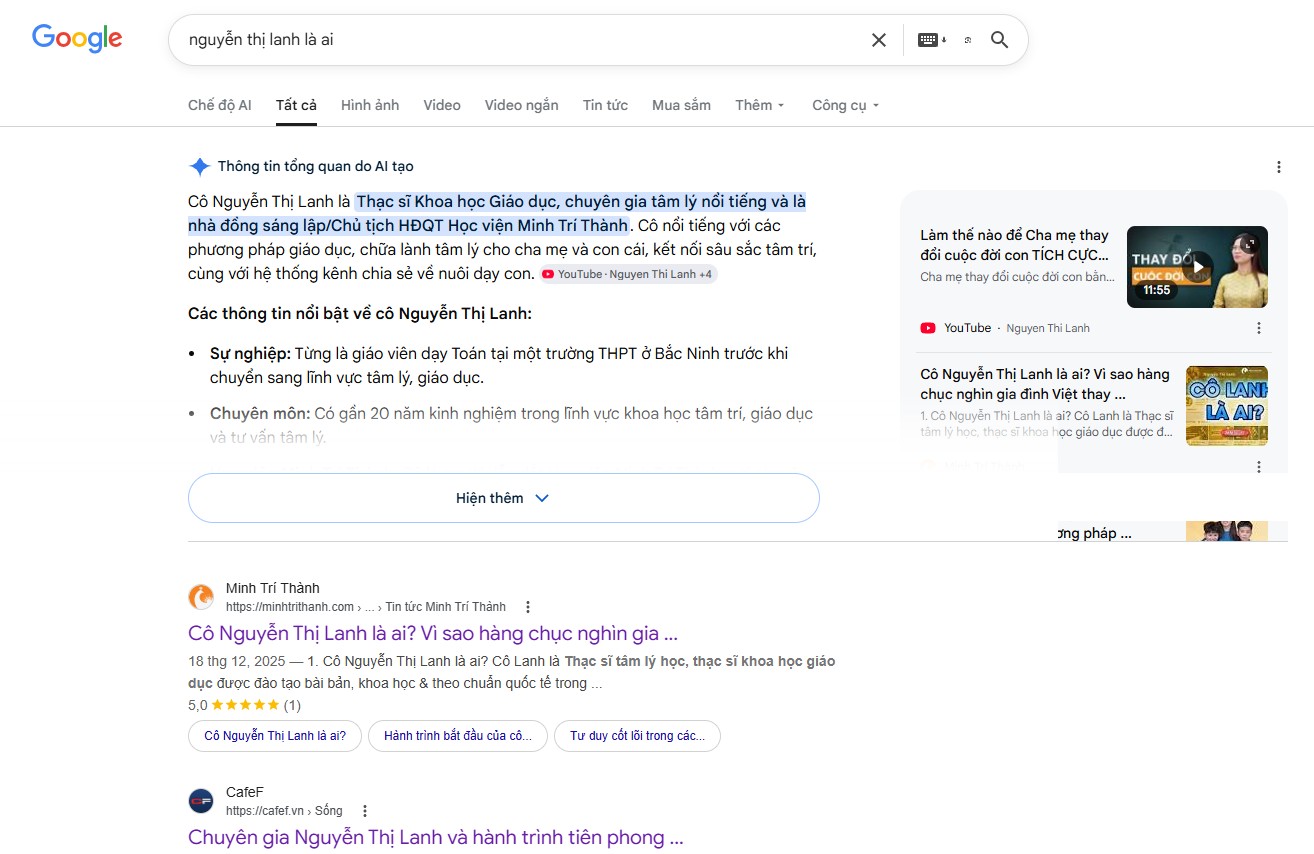1314x854 pixels.
Task: Open the Công cụ tools dropdown
Action: [845, 105]
